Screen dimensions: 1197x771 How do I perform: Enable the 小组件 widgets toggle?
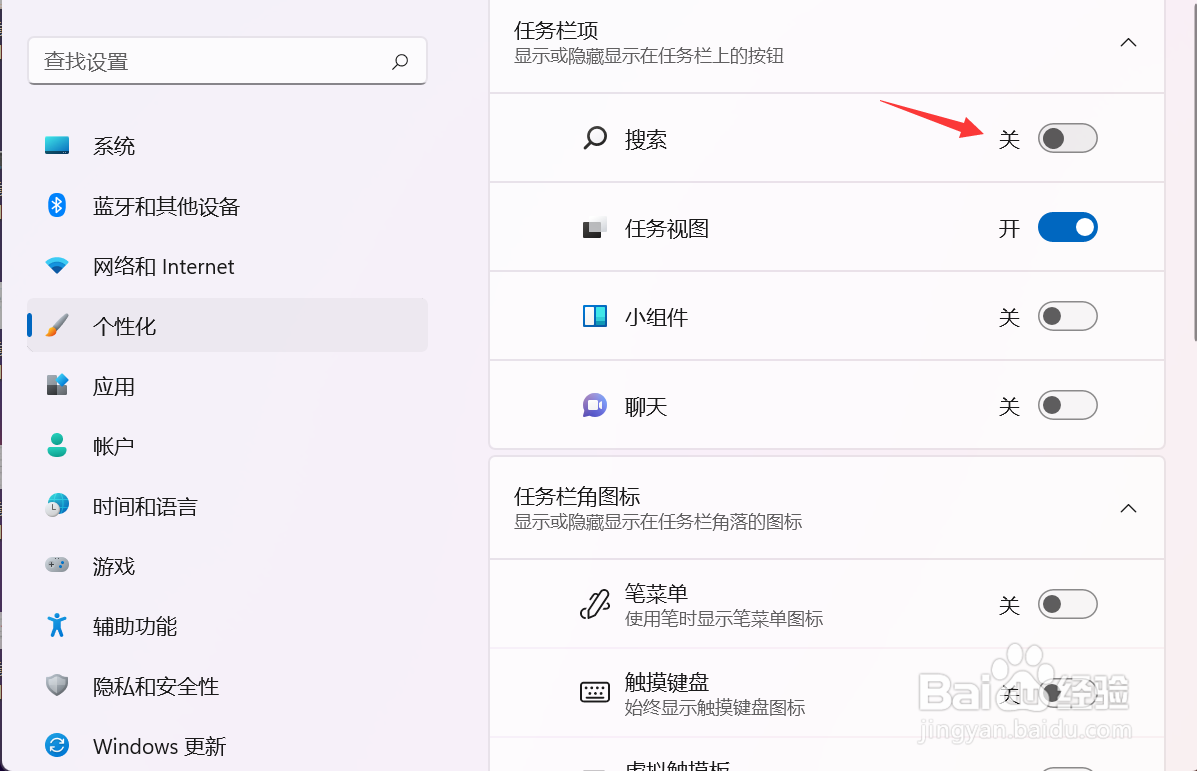click(1067, 316)
